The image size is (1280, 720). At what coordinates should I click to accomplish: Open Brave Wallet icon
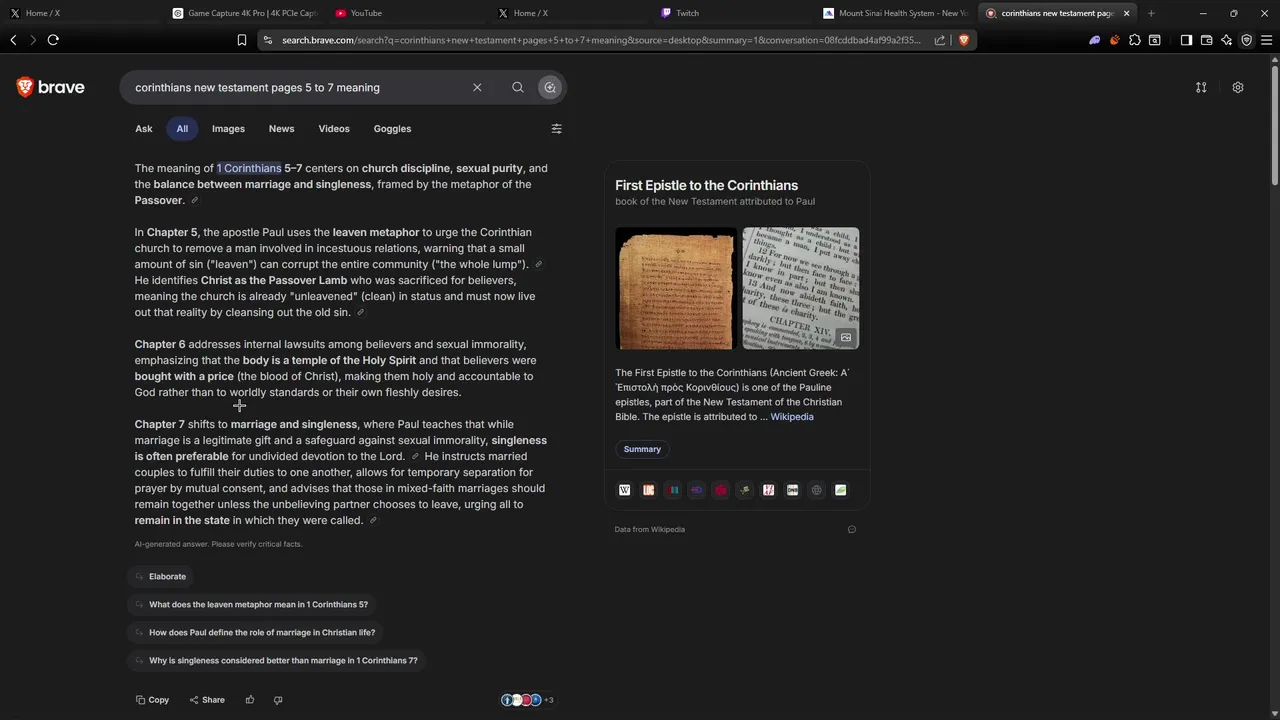coord(1207,40)
